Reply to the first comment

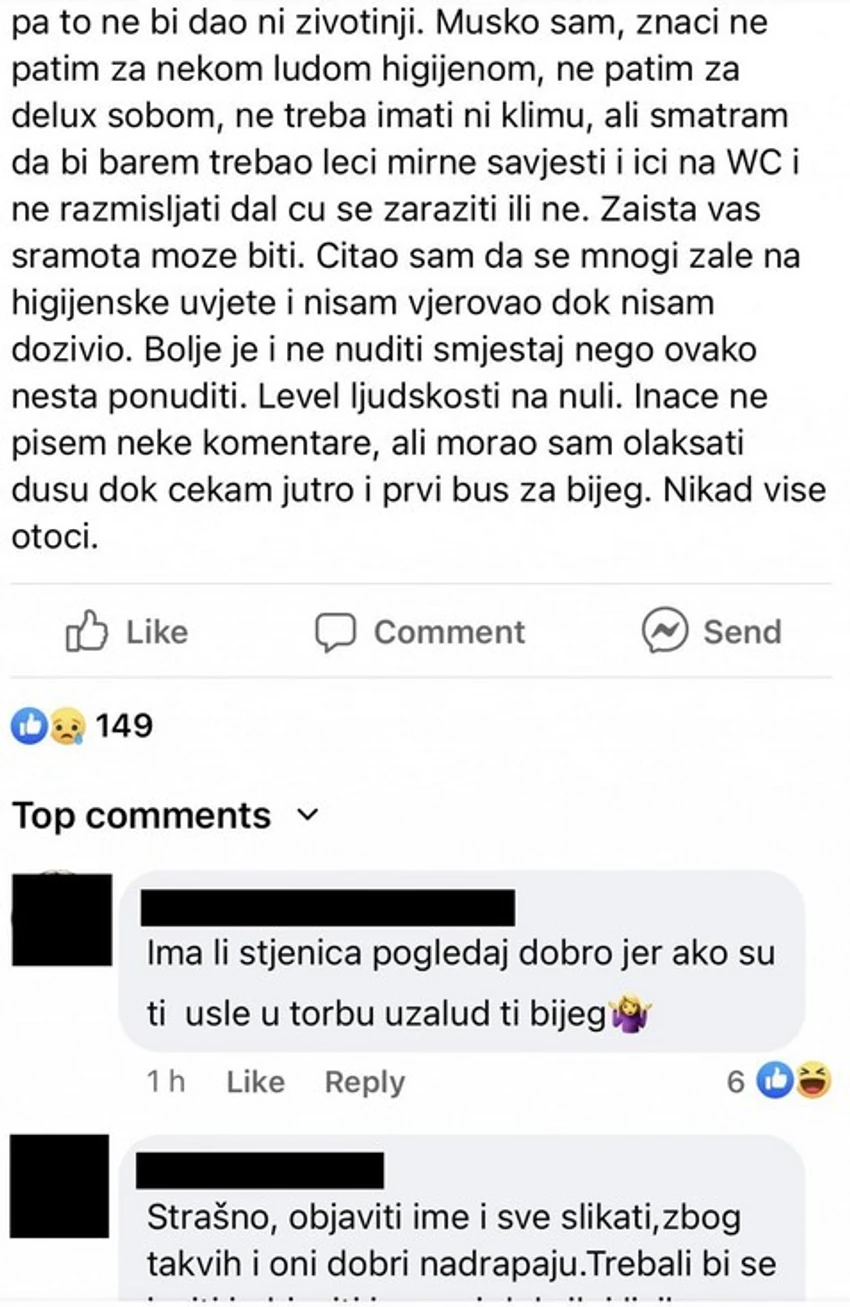click(365, 1083)
